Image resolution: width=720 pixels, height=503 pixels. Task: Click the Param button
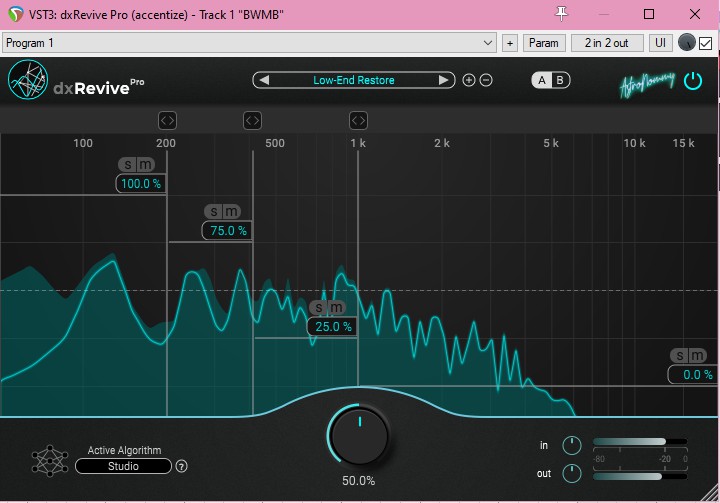pos(544,43)
